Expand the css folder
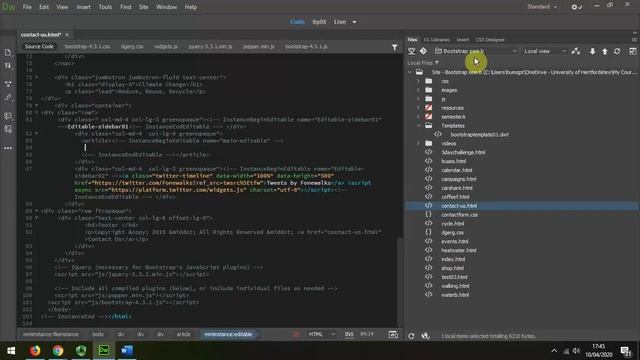Image resolution: width=640 pixels, height=360 pixels. [418, 81]
